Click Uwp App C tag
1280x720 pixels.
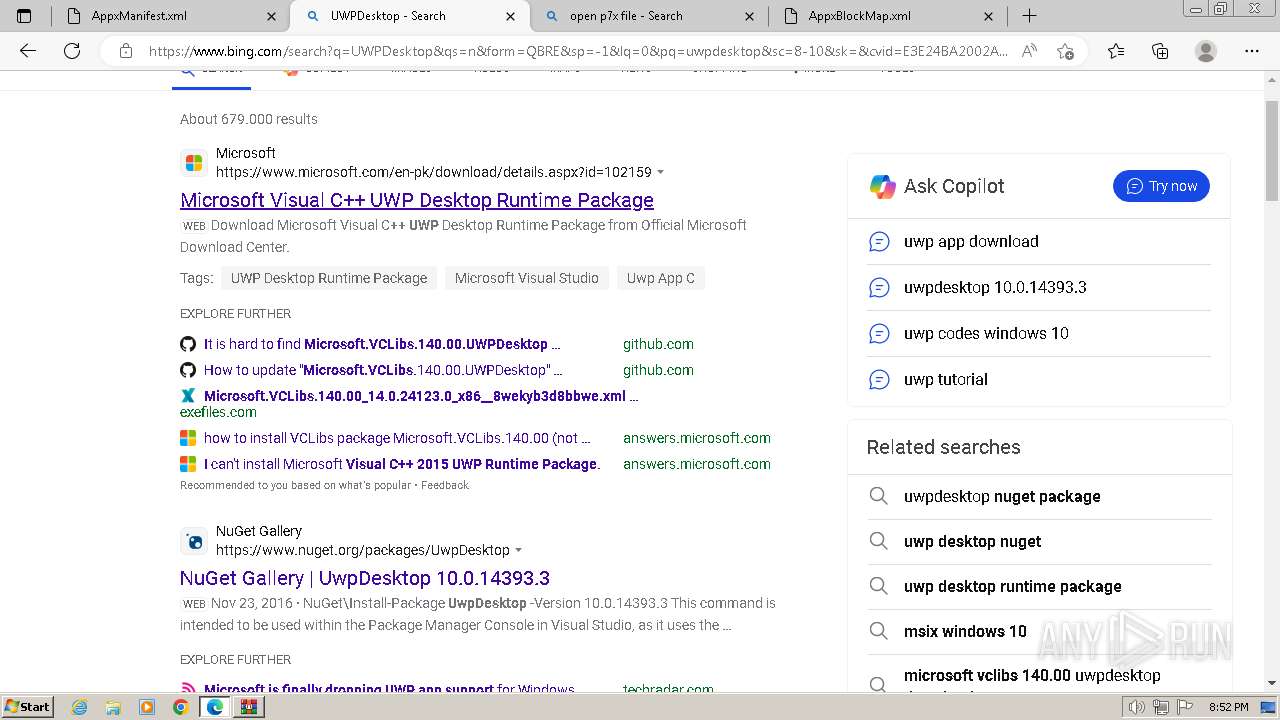pyautogui.click(x=661, y=278)
